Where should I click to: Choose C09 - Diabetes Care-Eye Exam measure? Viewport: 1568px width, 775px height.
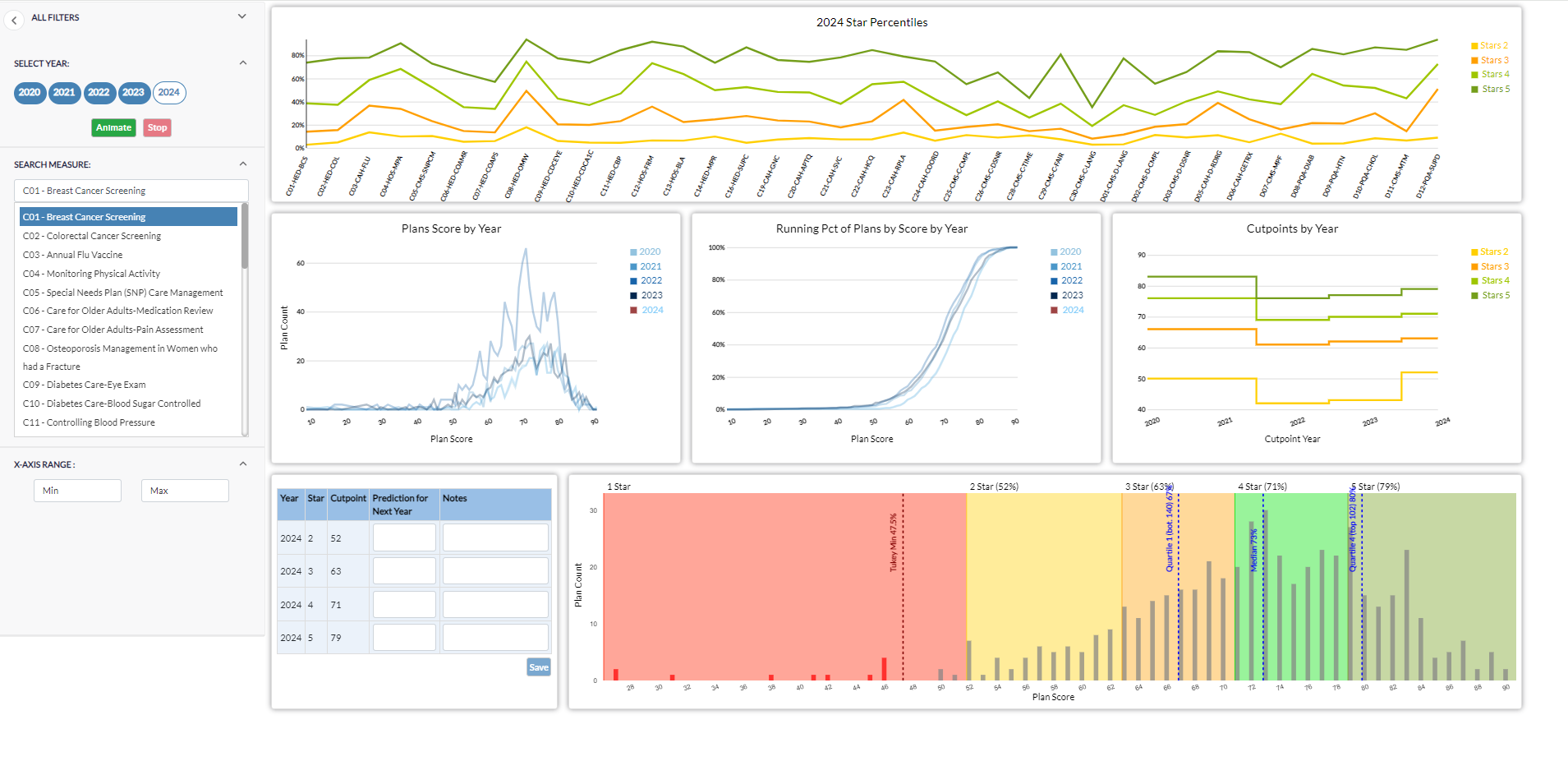pos(84,385)
